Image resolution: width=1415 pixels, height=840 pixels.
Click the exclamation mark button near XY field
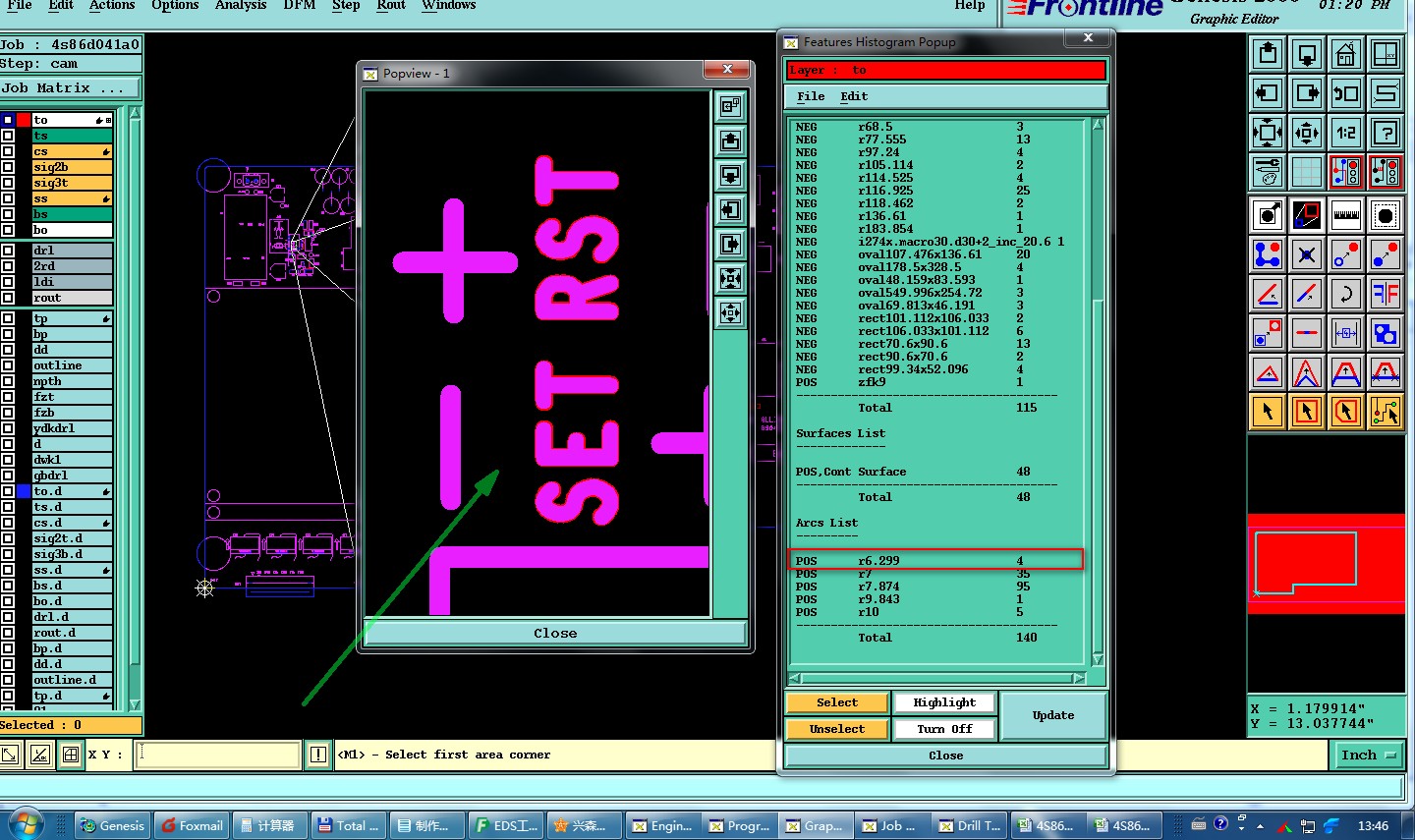pos(317,755)
